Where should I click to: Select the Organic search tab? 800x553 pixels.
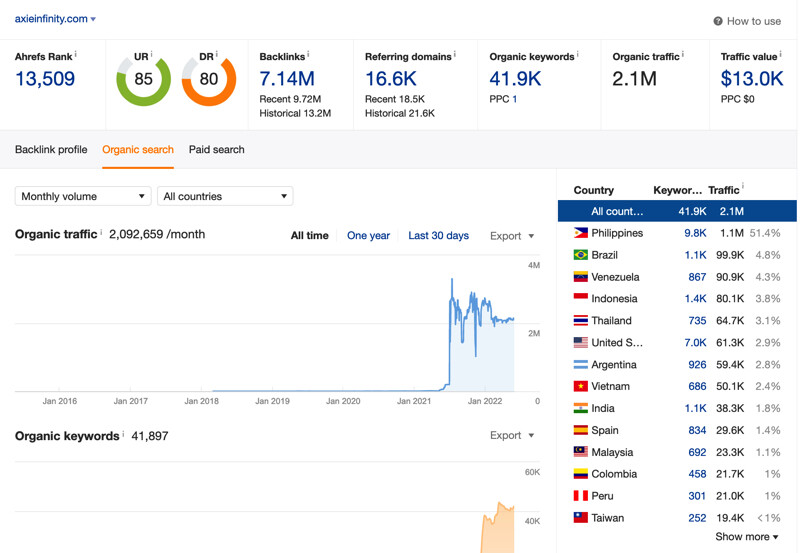click(x=138, y=149)
